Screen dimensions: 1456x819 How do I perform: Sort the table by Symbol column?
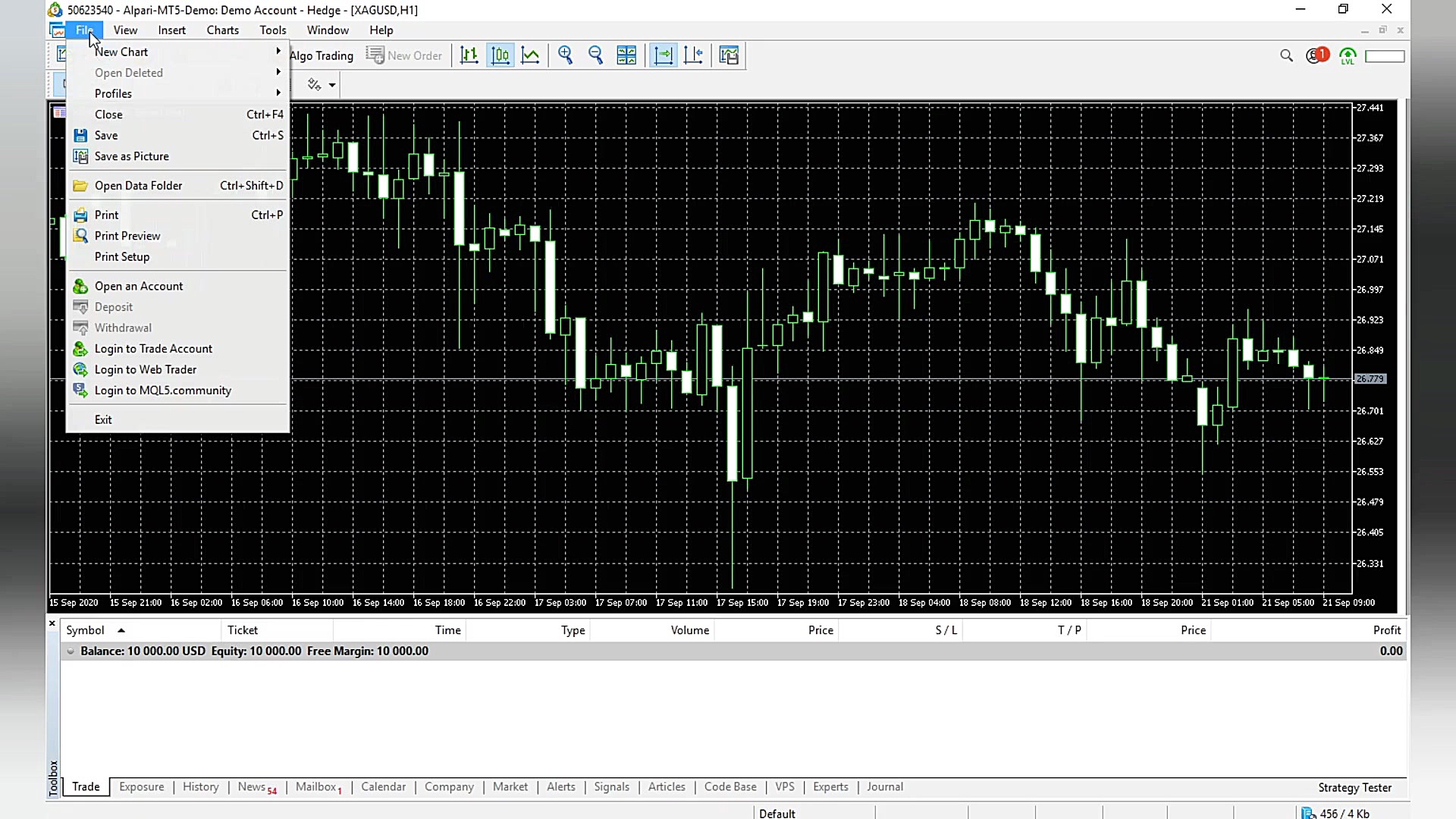click(85, 630)
